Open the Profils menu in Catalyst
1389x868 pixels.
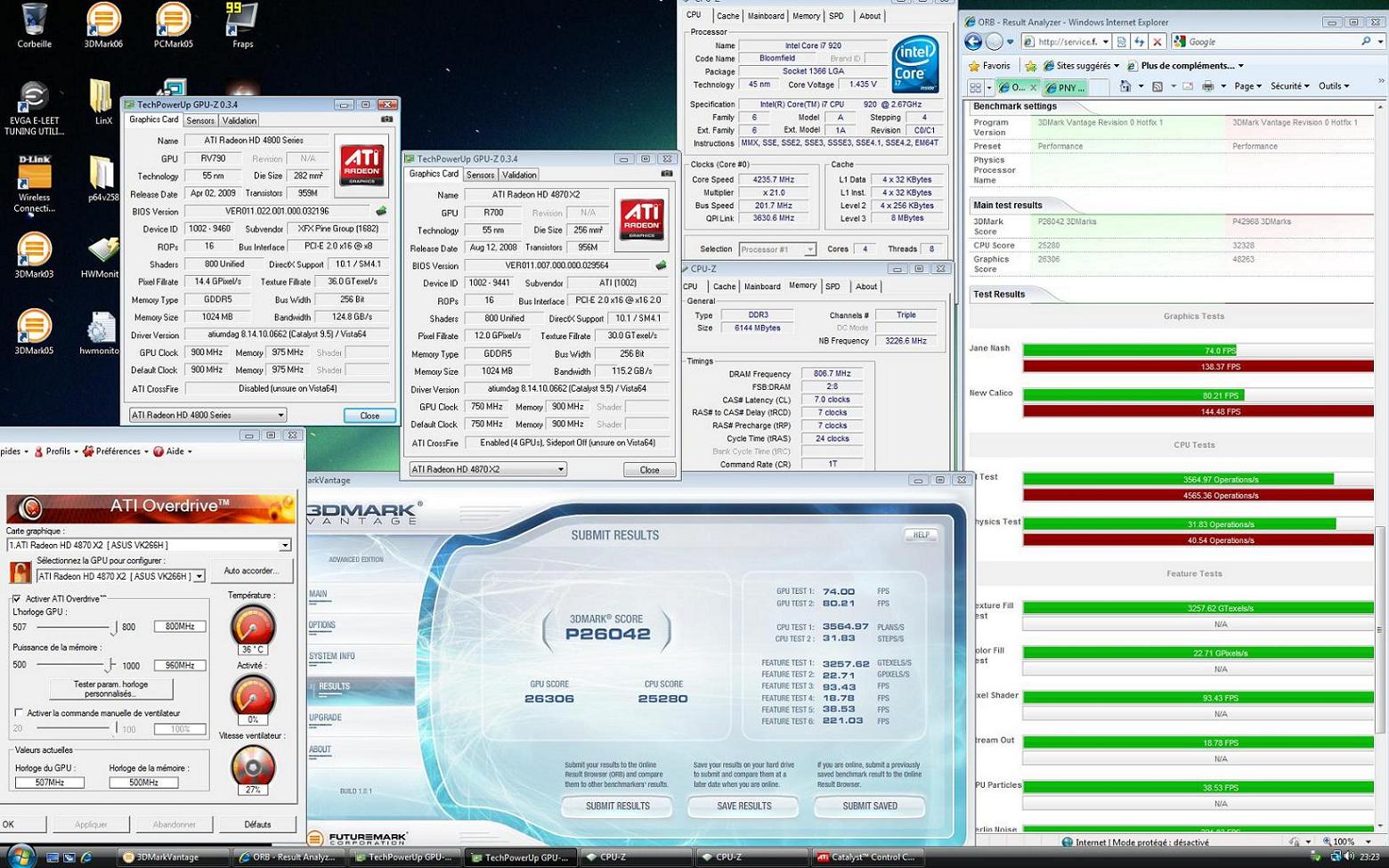(55, 451)
